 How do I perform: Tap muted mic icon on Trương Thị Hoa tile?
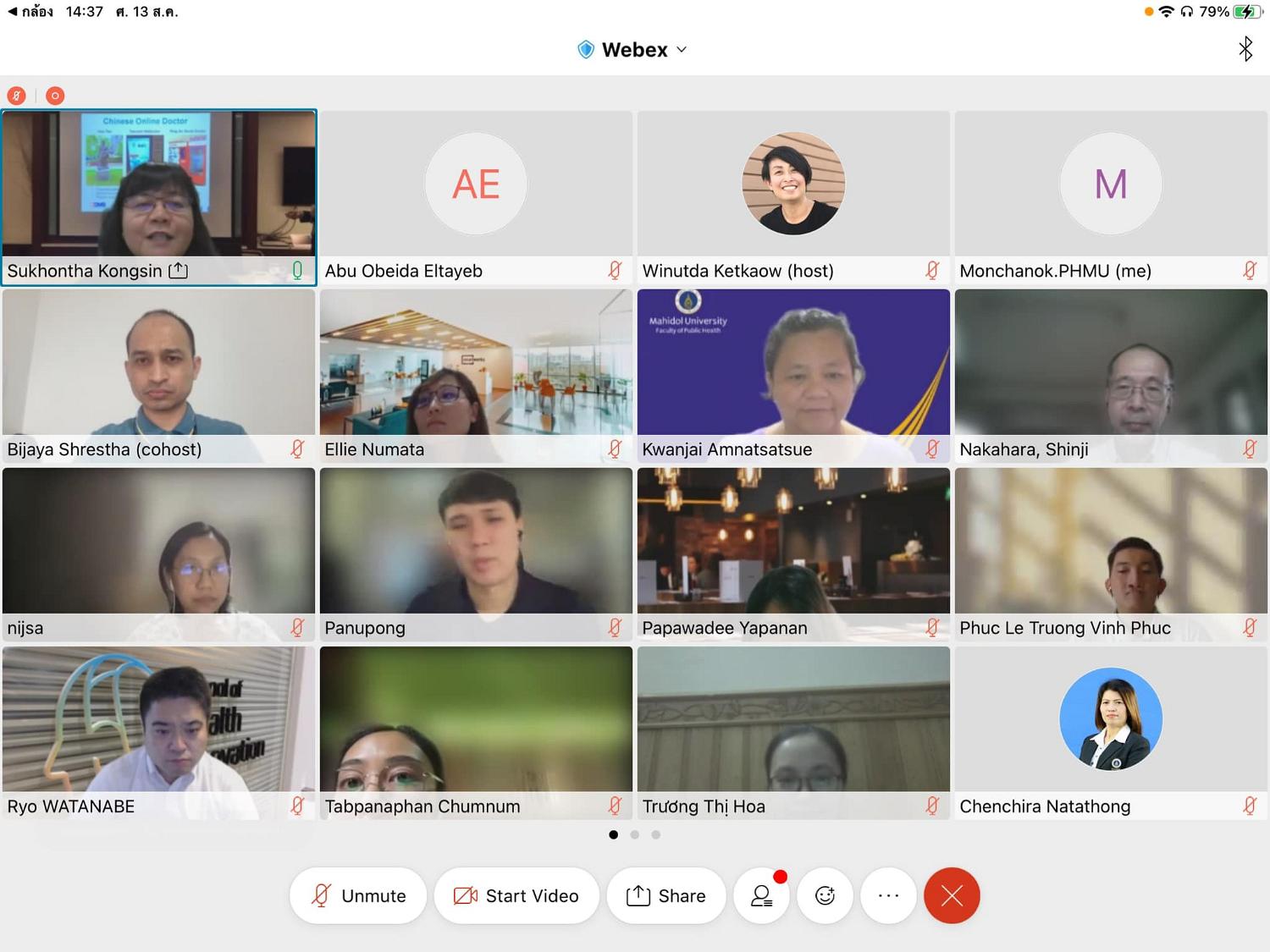coord(932,806)
